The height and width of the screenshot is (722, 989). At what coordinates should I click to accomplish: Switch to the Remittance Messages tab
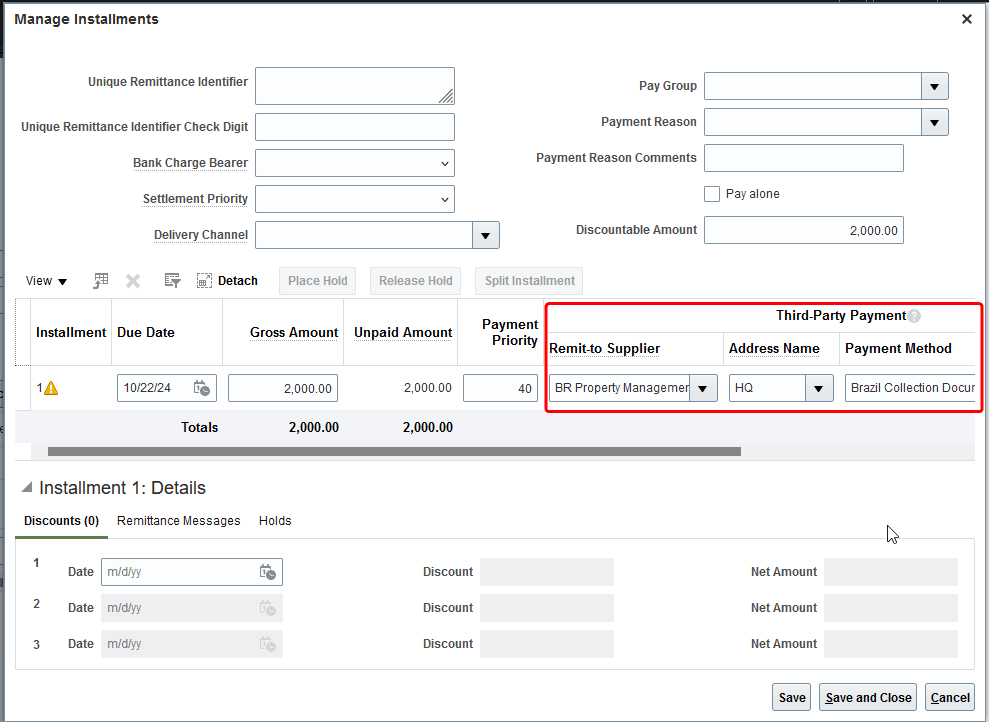[178, 521]
